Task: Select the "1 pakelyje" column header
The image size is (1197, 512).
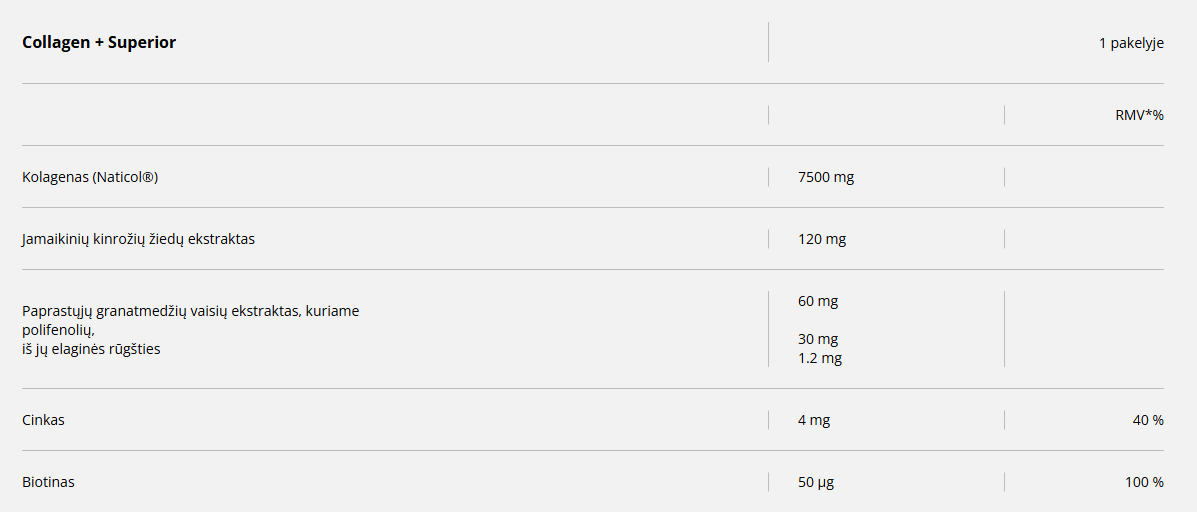Action: click(x=1131, y=43)
